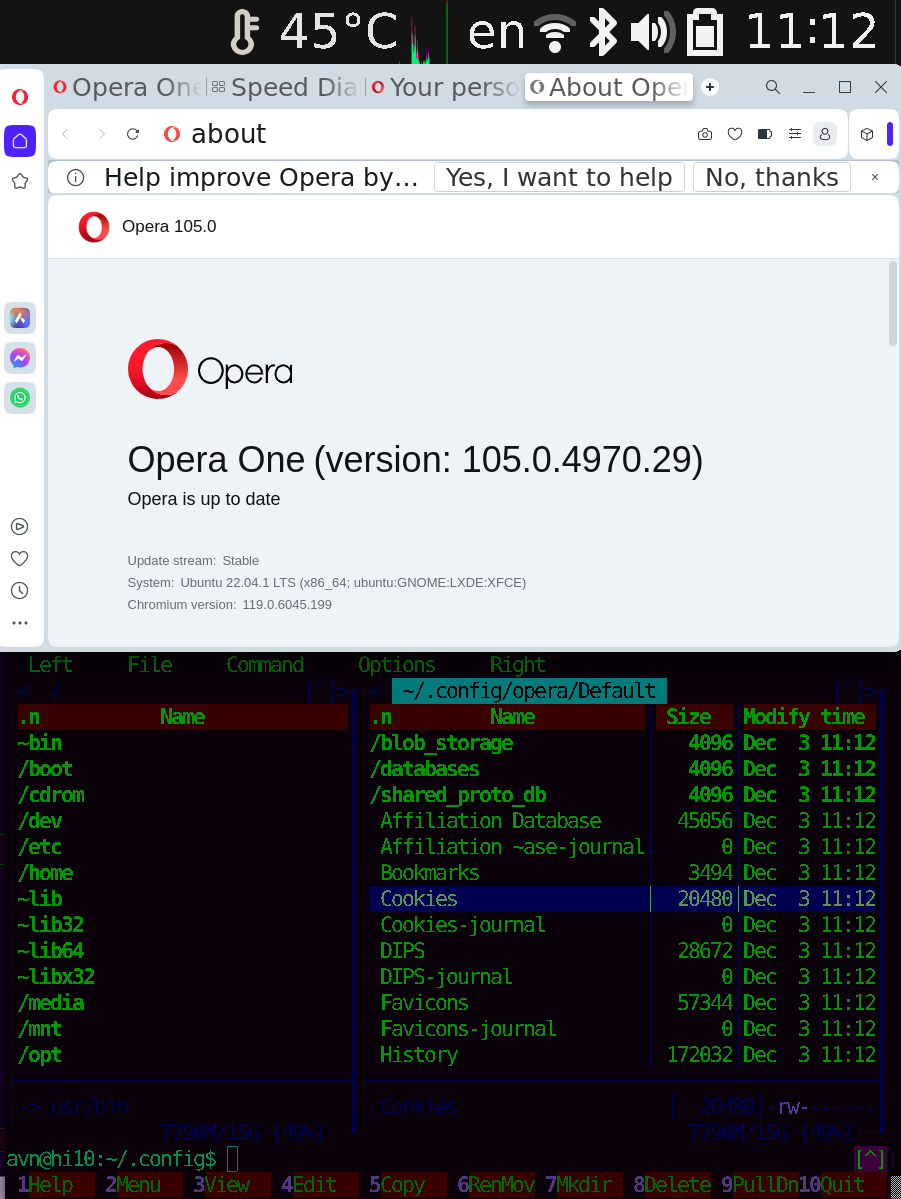Image resolution: width=901 pixels, height=1199 pixels.
Task: Switch to the Opera One tab
Action: coord(127,87)
